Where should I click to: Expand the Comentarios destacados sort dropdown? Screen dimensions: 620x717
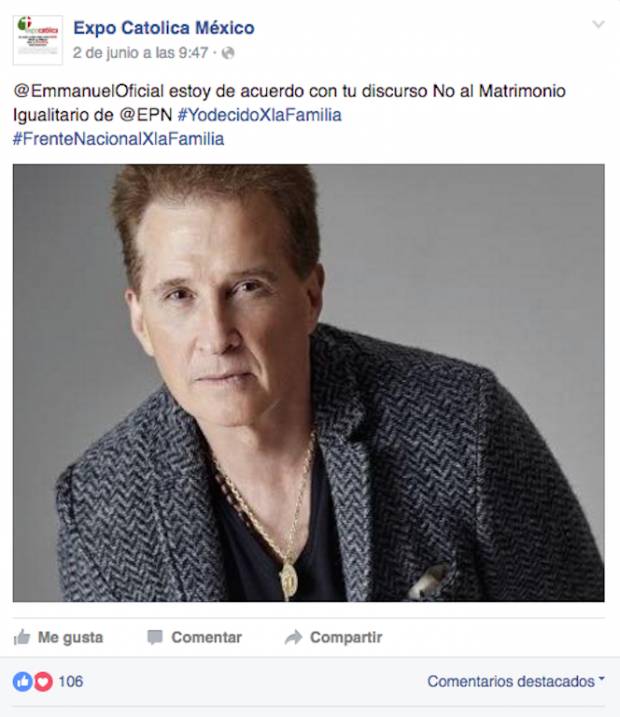(516, 681)
